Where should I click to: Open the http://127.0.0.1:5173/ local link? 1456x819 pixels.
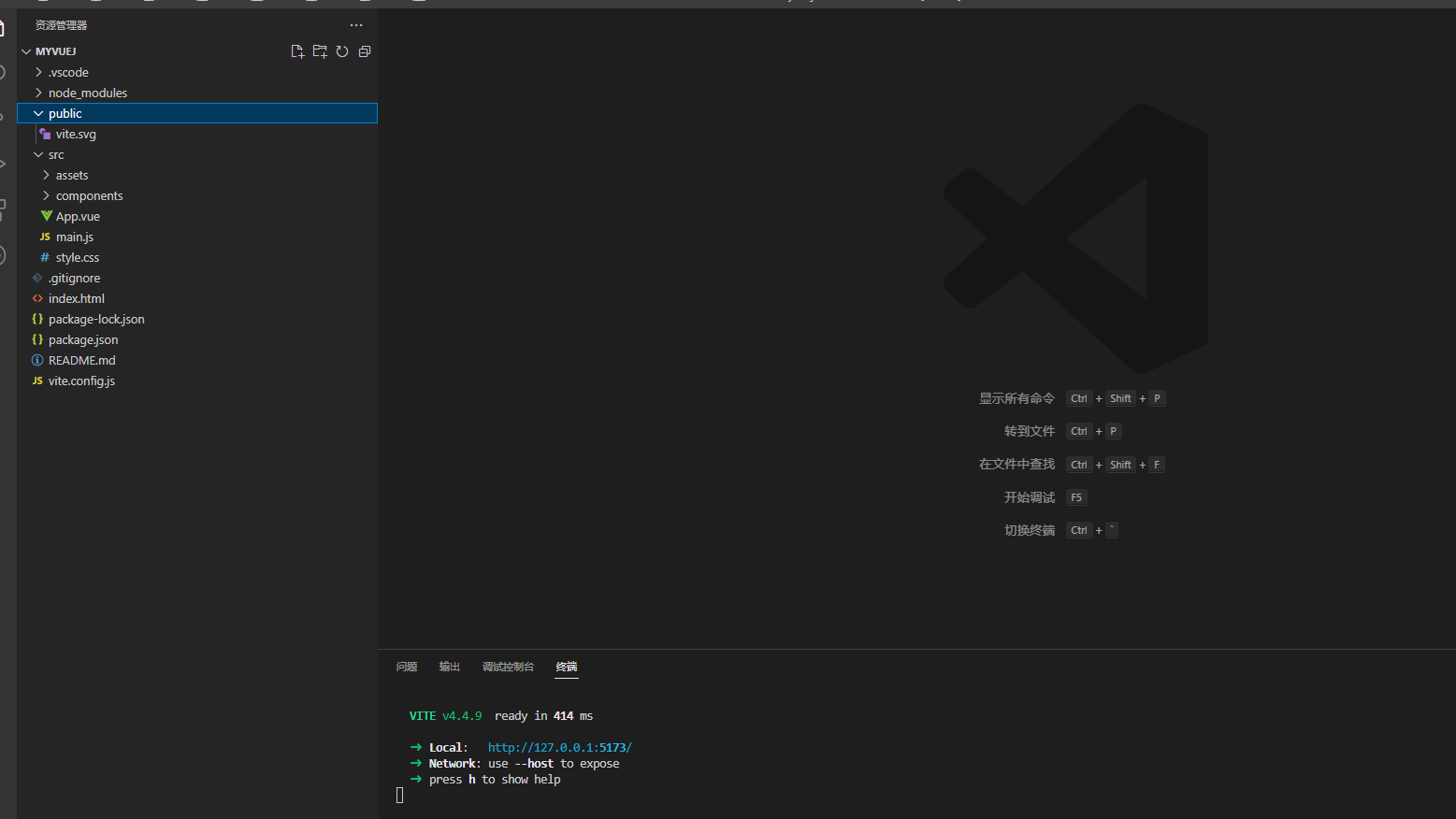[x=560, y=748]
